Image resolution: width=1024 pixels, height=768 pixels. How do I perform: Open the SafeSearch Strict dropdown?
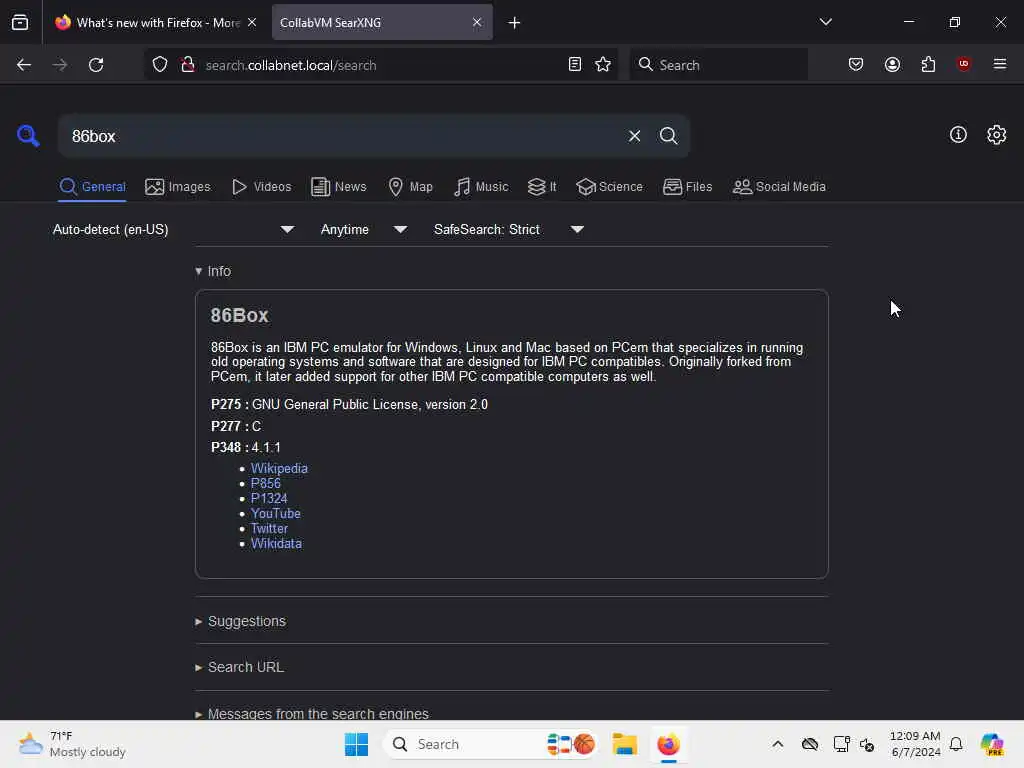[x=508, y=229]
